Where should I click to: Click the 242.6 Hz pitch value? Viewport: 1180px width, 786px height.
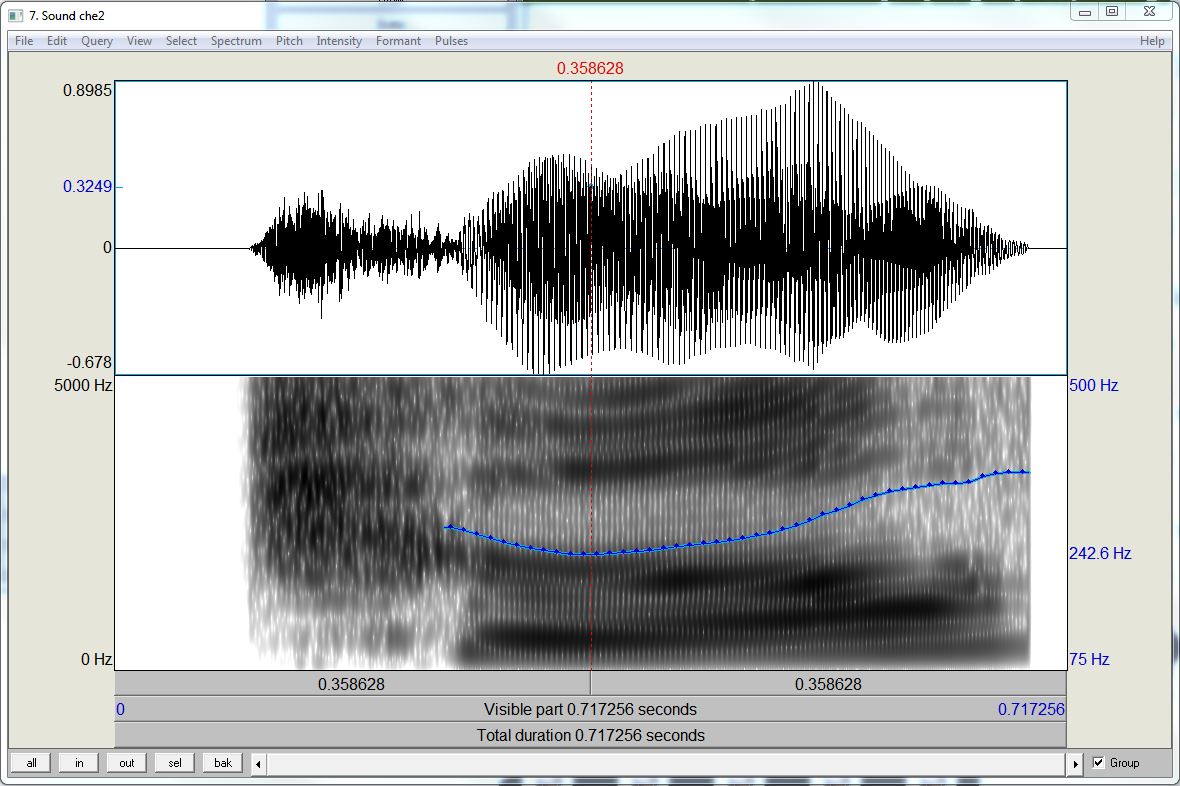[1099, 553]
